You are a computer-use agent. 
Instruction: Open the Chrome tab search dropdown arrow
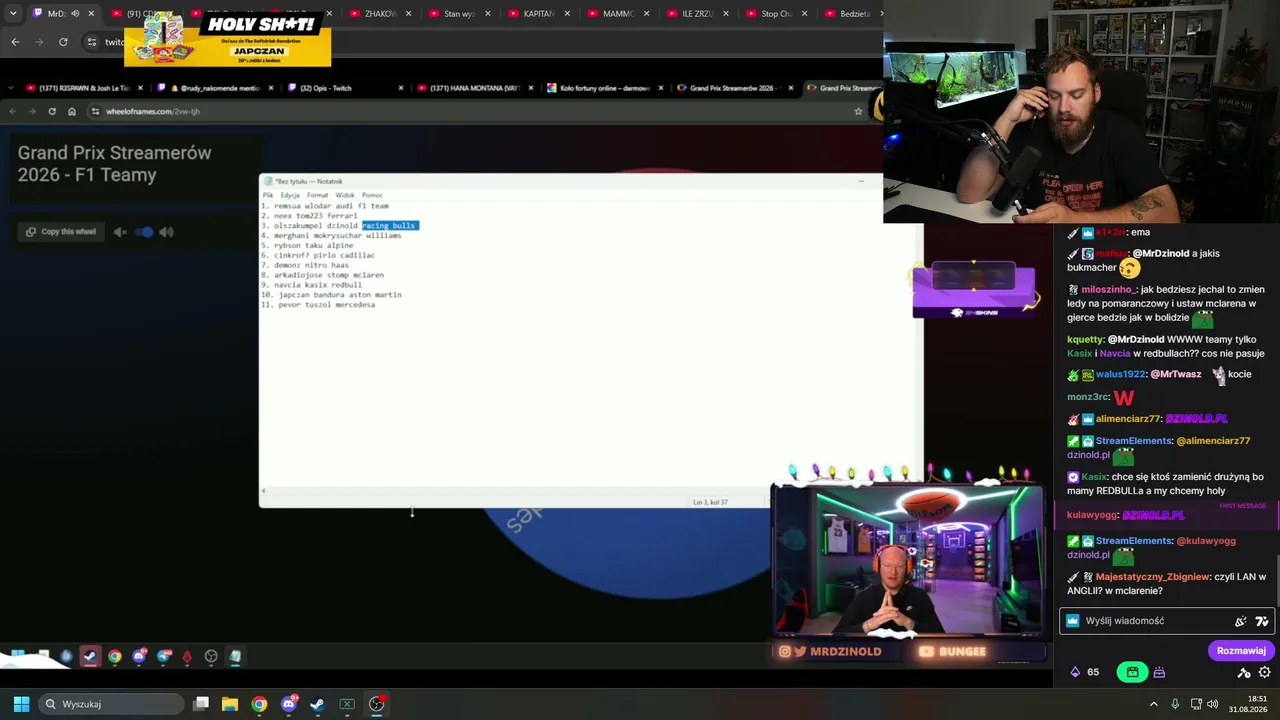[x=13, y=13]
